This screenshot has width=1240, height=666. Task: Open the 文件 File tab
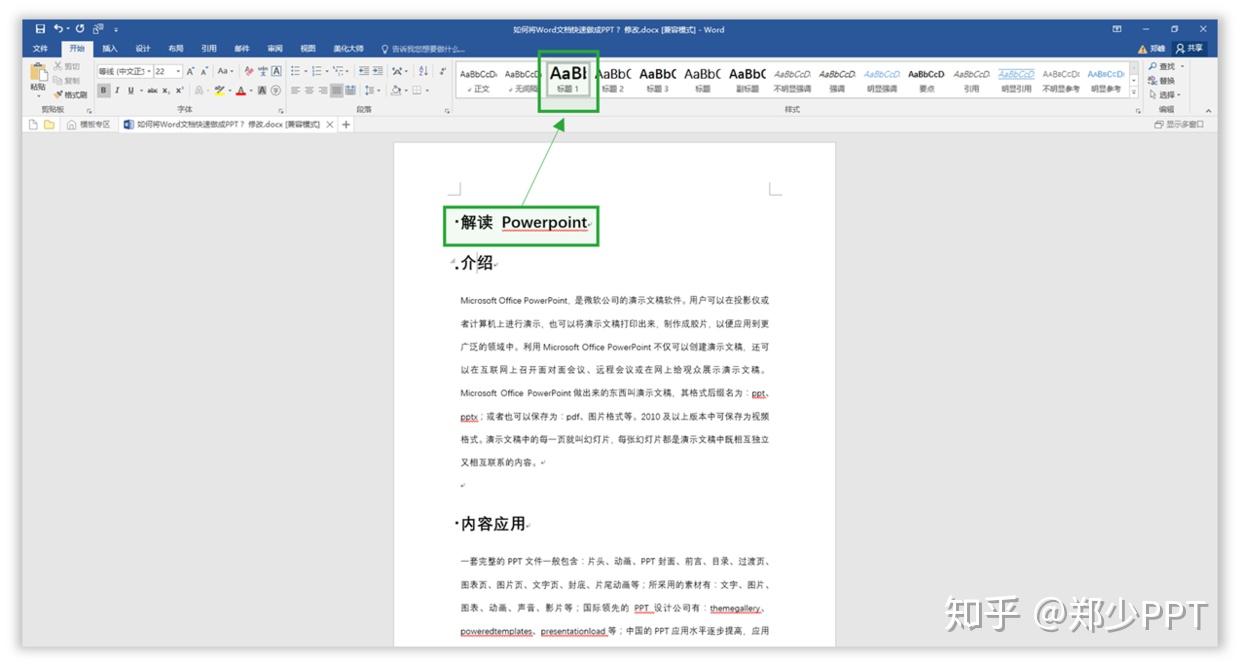(x=40, y=48)
